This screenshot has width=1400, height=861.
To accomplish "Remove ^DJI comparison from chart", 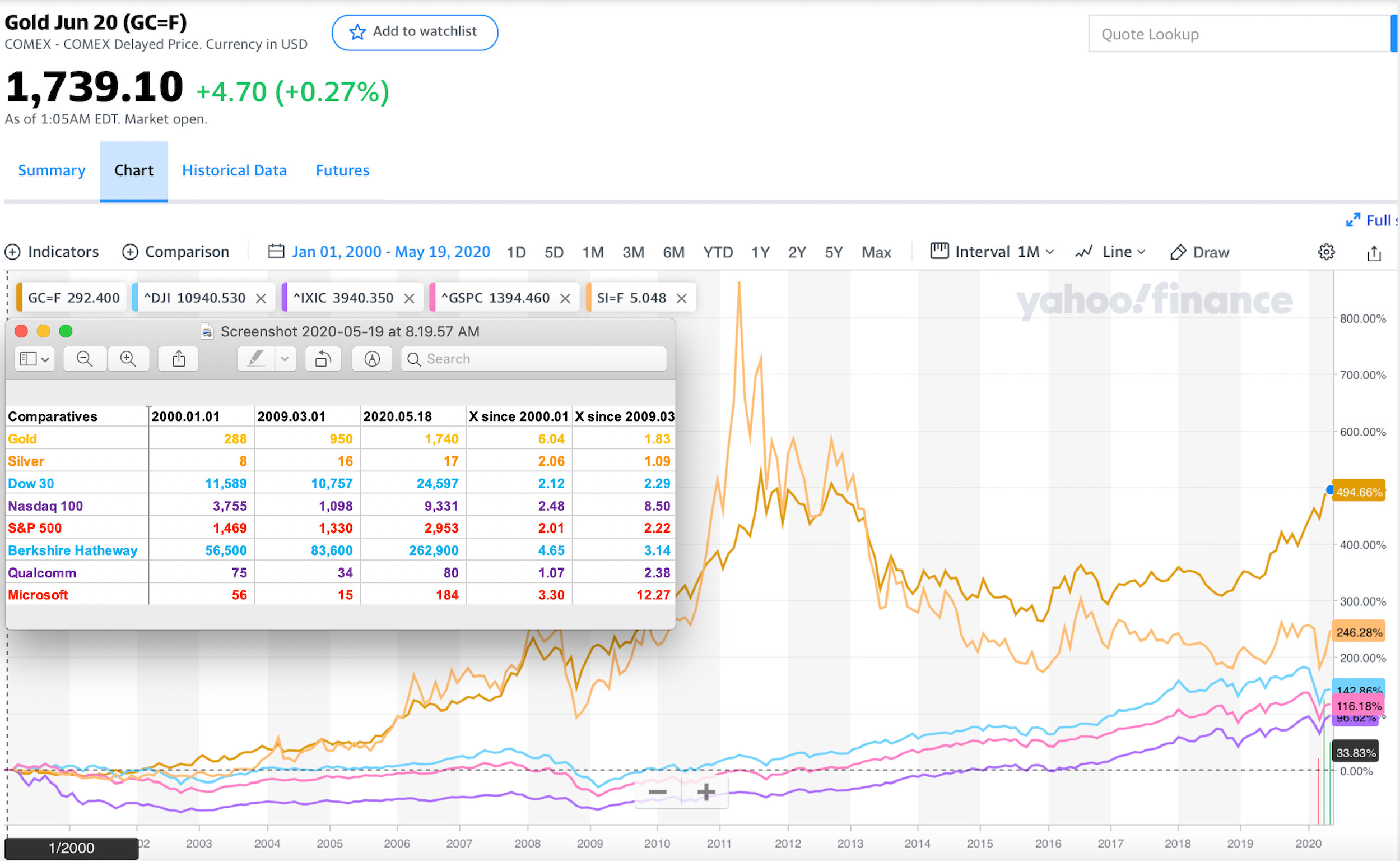I will 261,298.
